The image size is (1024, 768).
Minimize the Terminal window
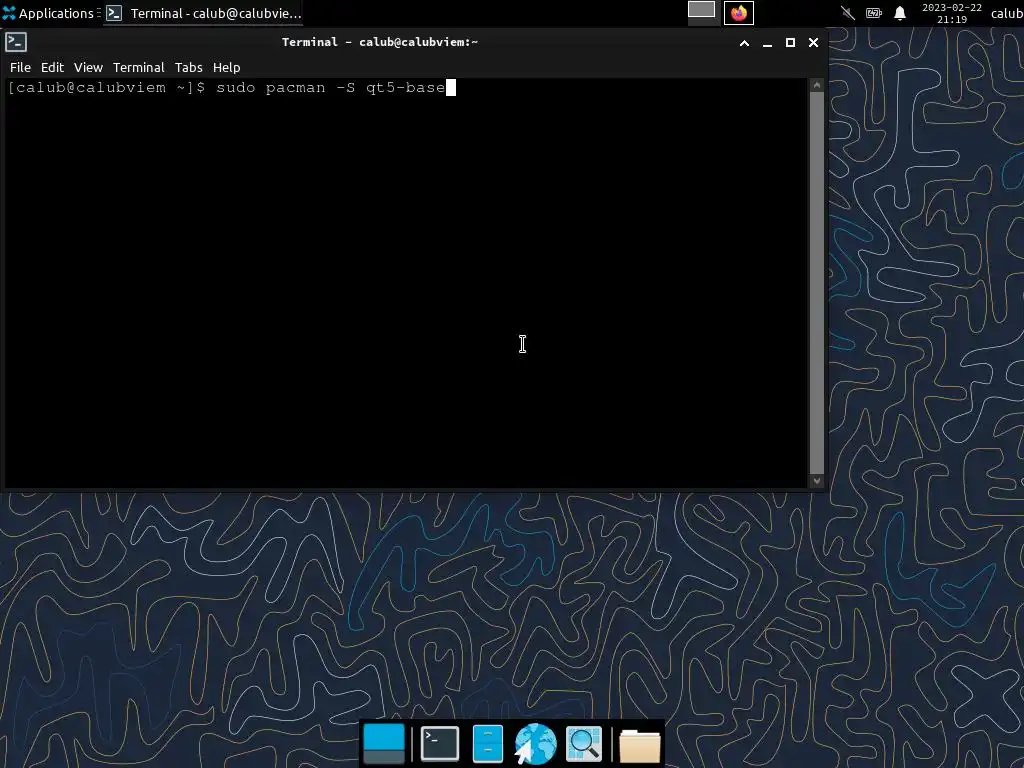[767, 42]
